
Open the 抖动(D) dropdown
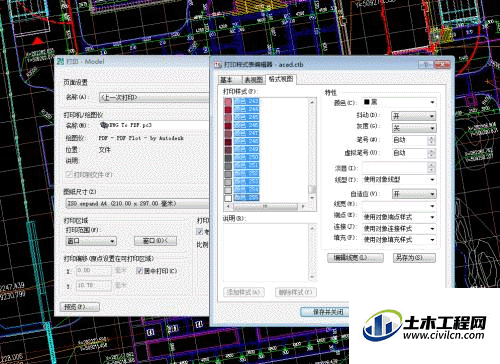(x=414, y=116)
